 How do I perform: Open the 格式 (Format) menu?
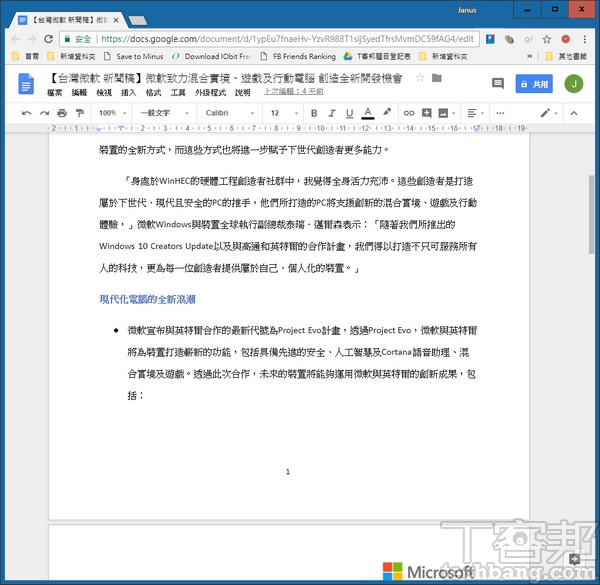pos(153,93)
